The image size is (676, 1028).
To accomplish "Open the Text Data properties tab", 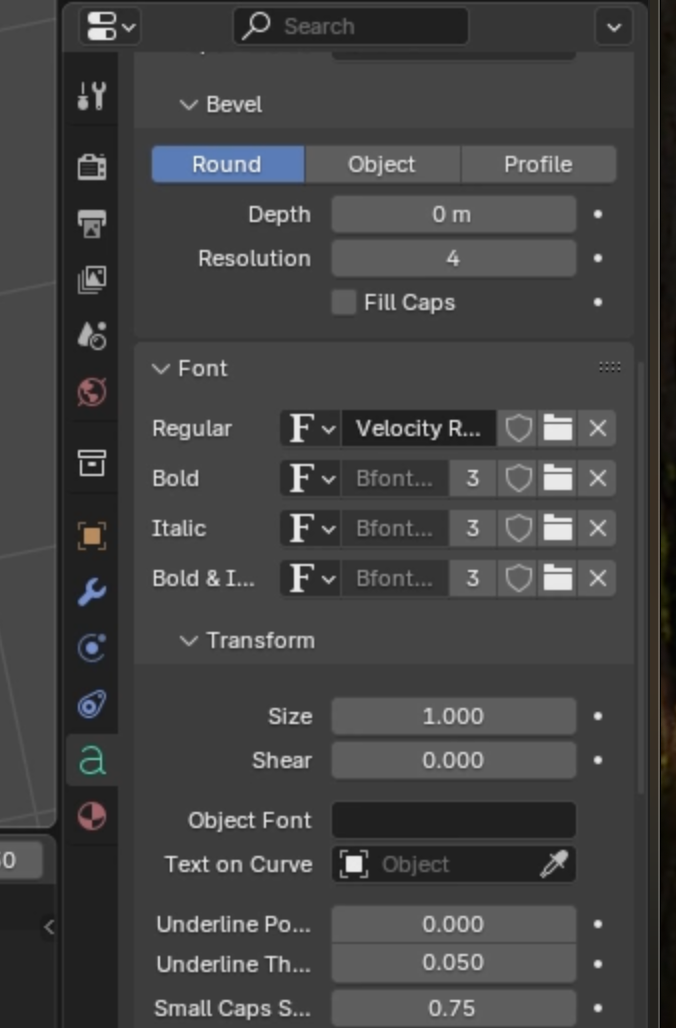I will 92,761.
